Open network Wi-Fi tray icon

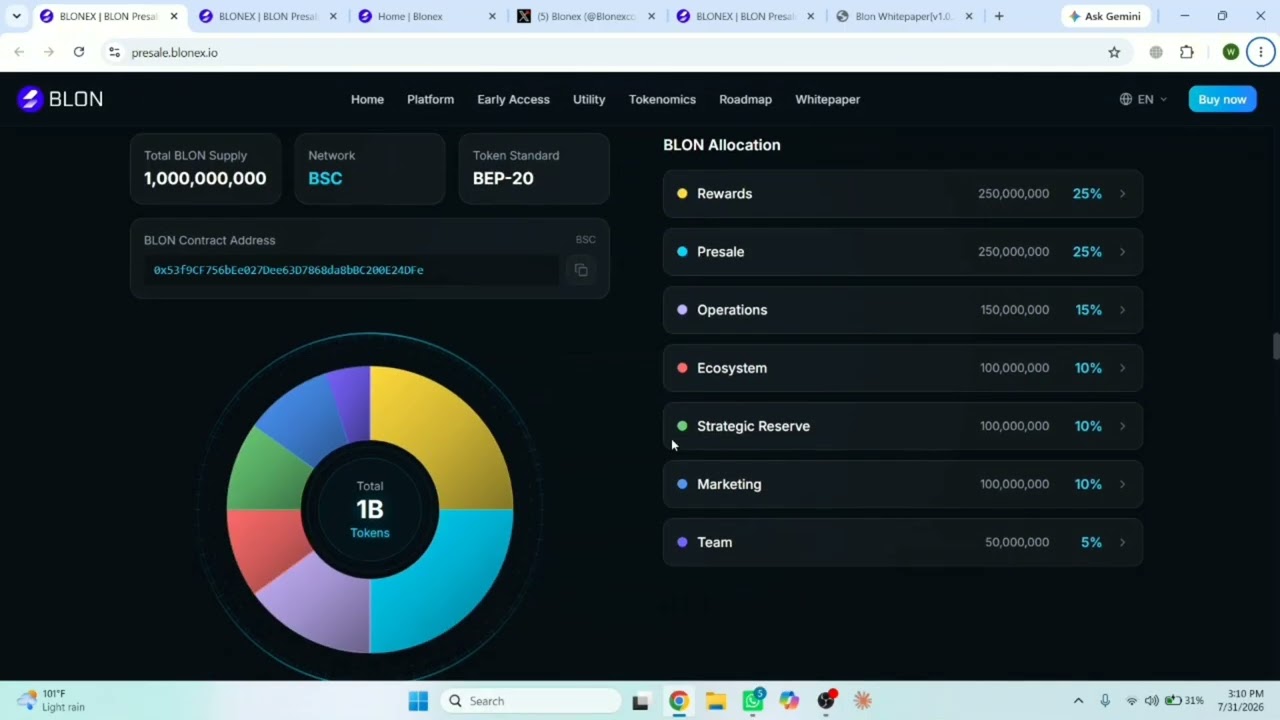click(1132, 701)
